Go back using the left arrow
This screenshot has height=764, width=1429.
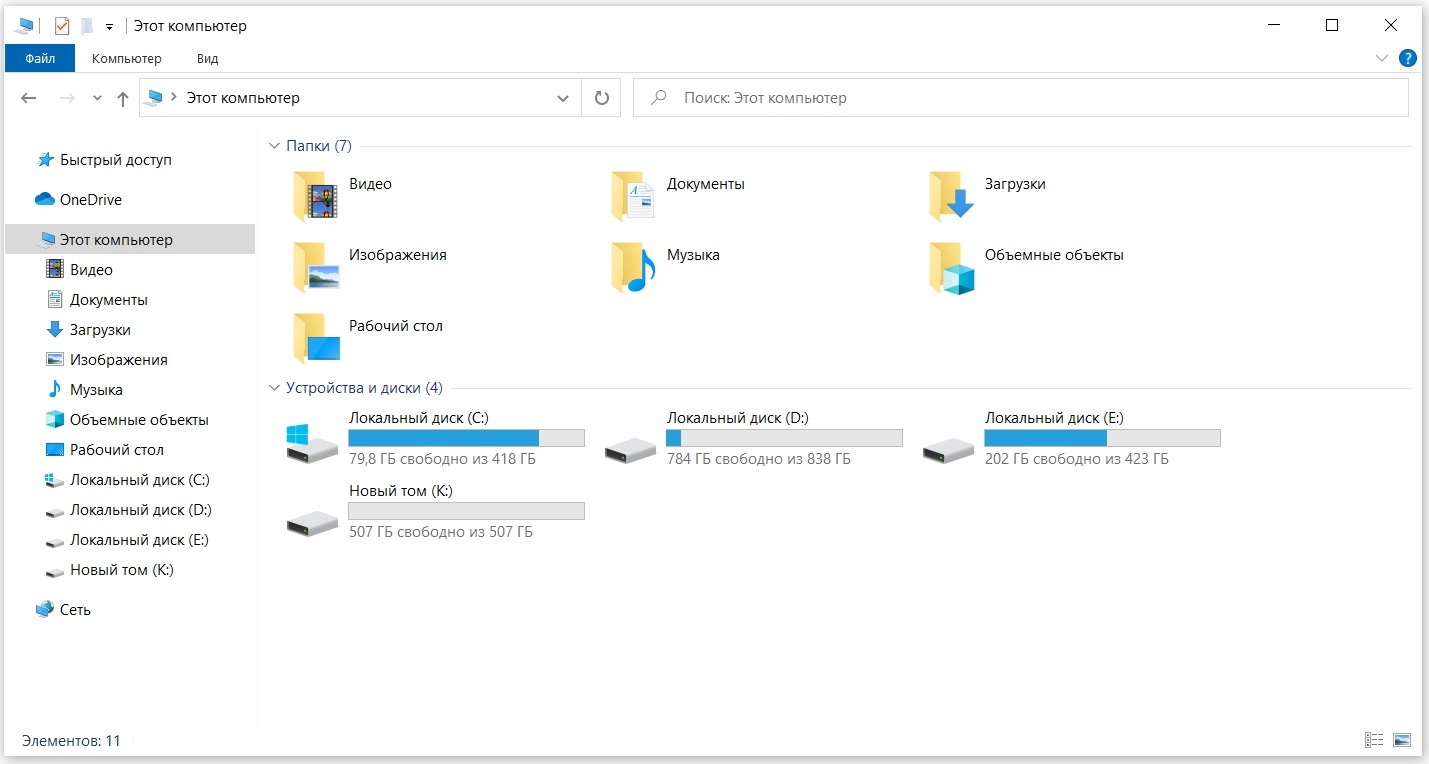(x=29, y=98)
